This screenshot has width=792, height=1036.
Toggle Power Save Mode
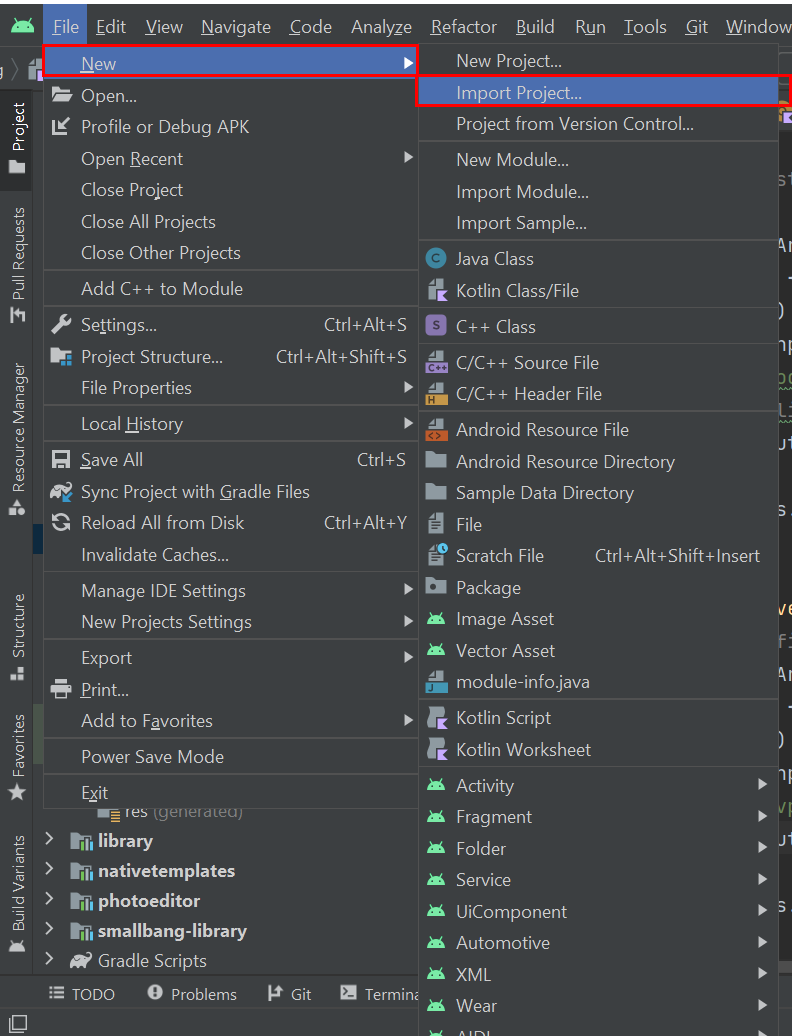click(x=152, y=757)
